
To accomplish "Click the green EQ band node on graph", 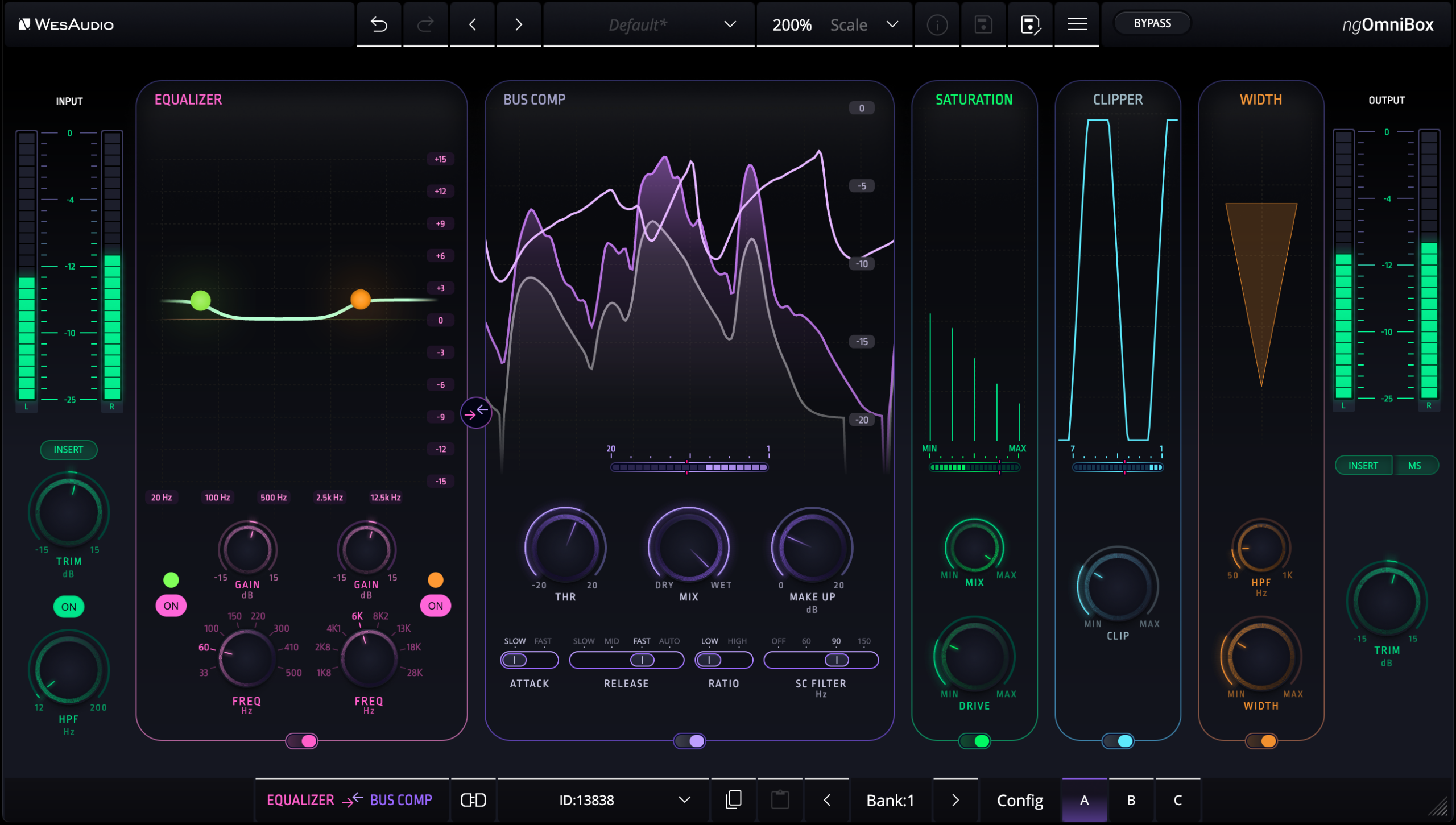I will point(200,300).
